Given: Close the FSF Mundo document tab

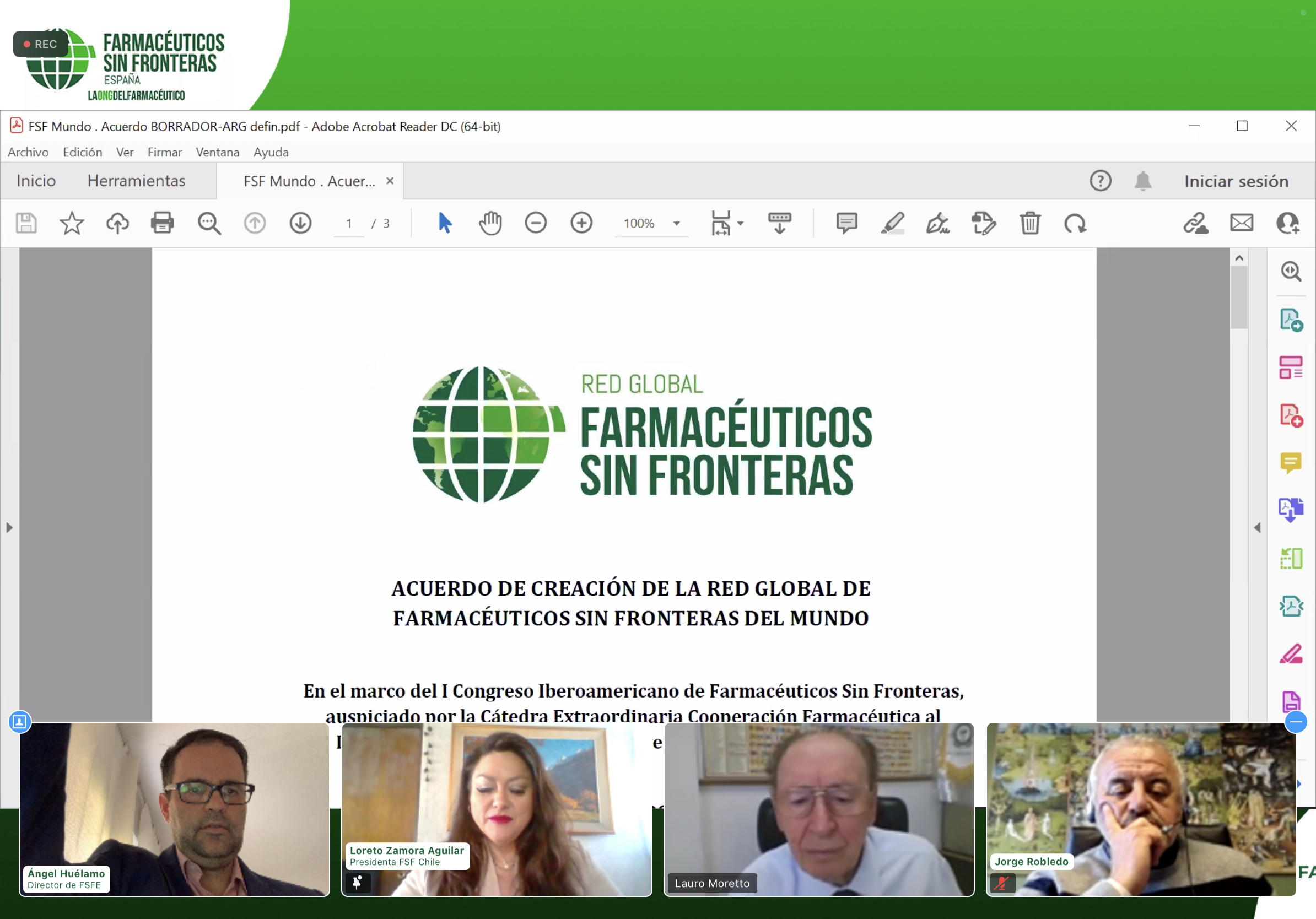Looking at the screenshot, I should point(390,181).
